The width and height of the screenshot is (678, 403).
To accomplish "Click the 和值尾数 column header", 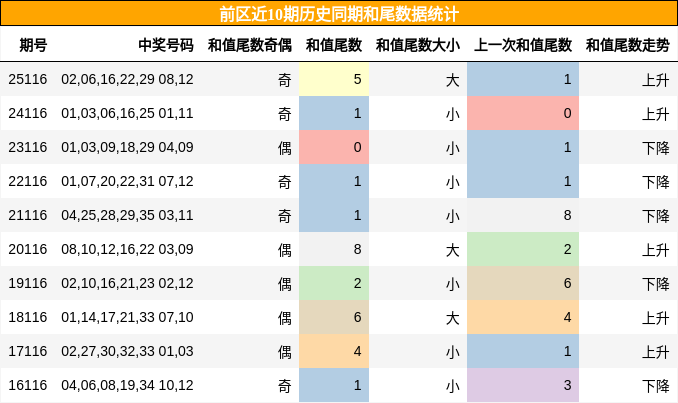I will click(334, 45).
